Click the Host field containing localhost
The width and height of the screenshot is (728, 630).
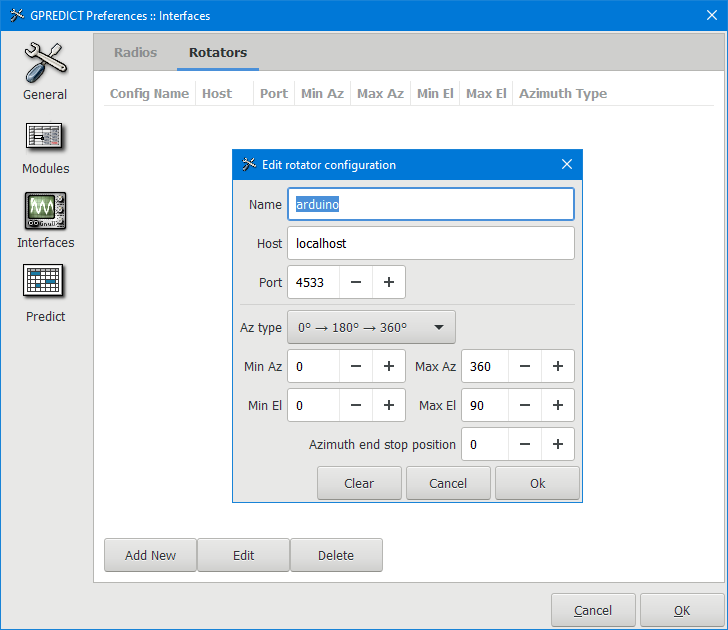click(x=430, y=243)
